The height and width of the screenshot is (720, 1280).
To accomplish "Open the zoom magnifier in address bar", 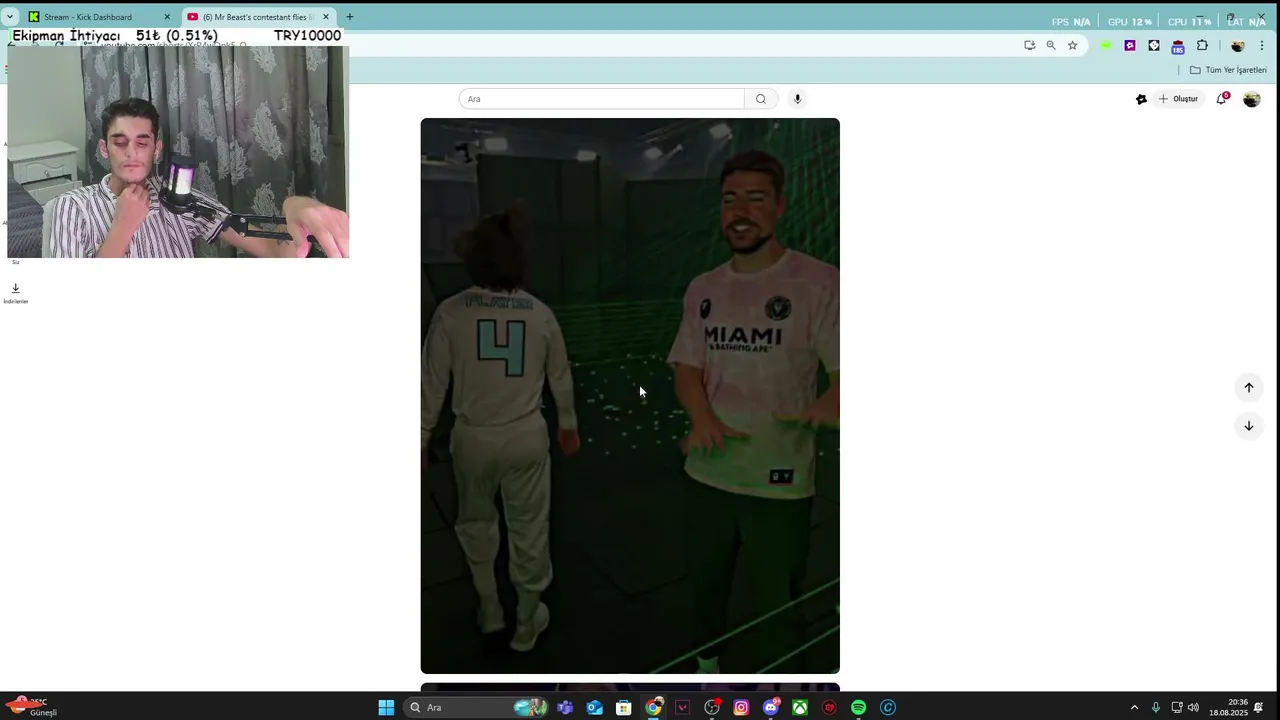I will point(1051,45).
